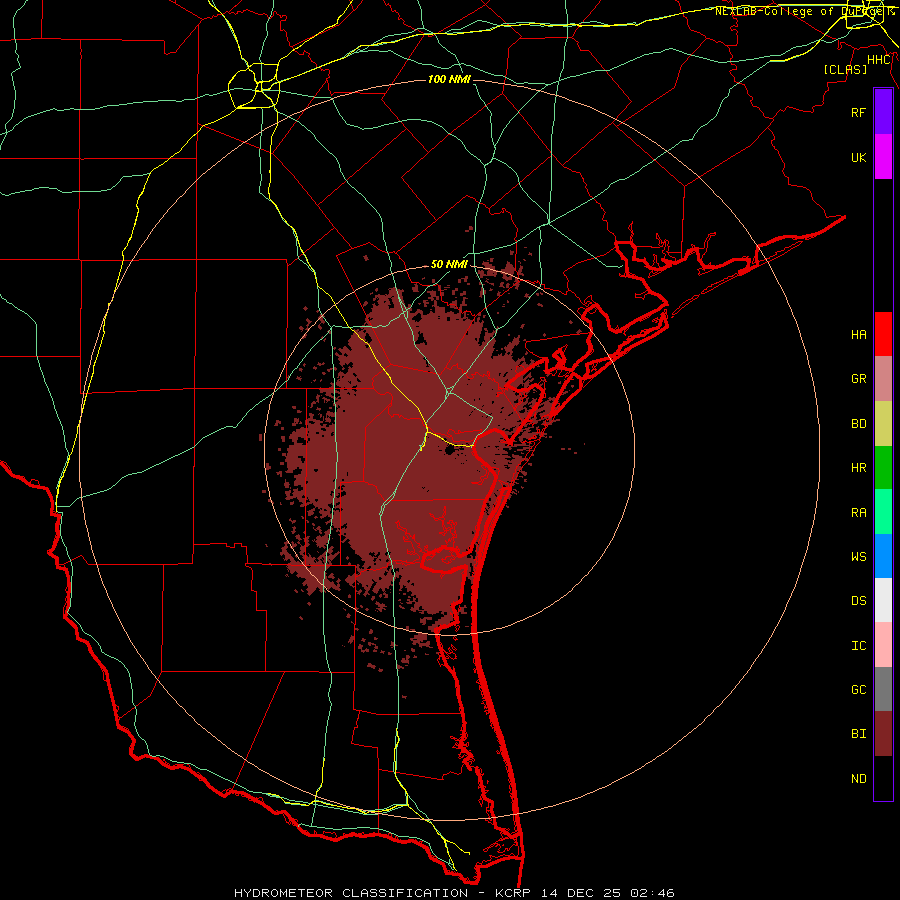Click the BI dark red legend swatch
This screenshot has width=900, height=900.
click(x=883, y=734)
